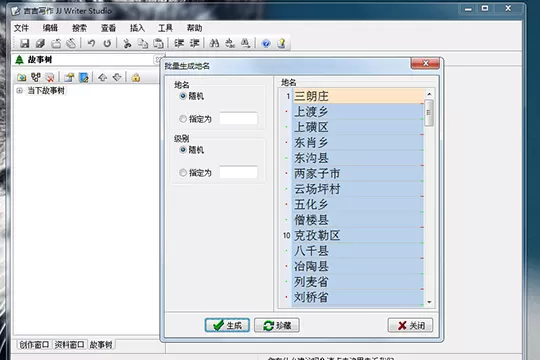Click the edit node pencil icon
Viewport: 540px width, 360px height.
pos(84,78)
